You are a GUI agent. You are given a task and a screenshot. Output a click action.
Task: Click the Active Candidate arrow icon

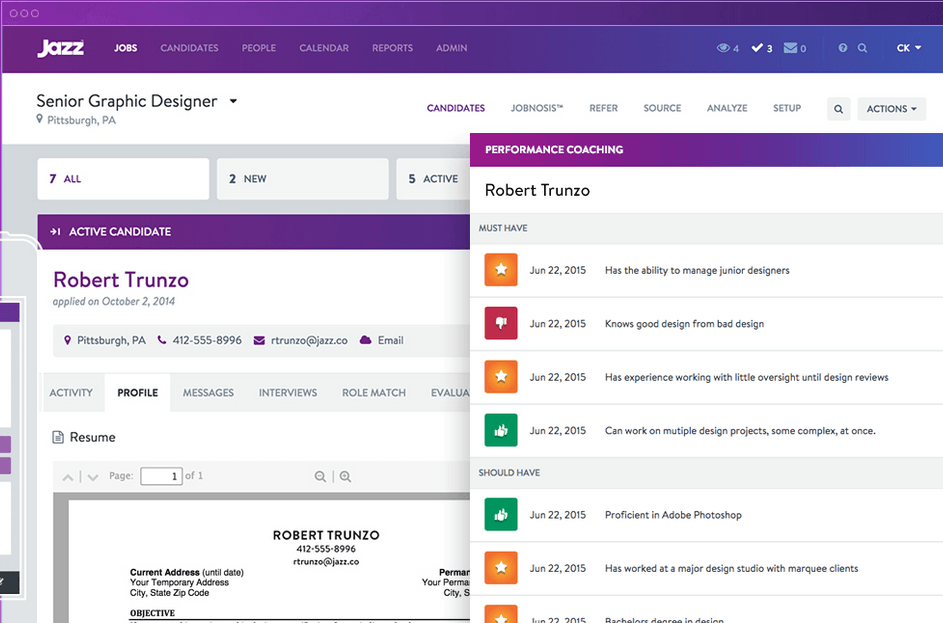(55, 232)
